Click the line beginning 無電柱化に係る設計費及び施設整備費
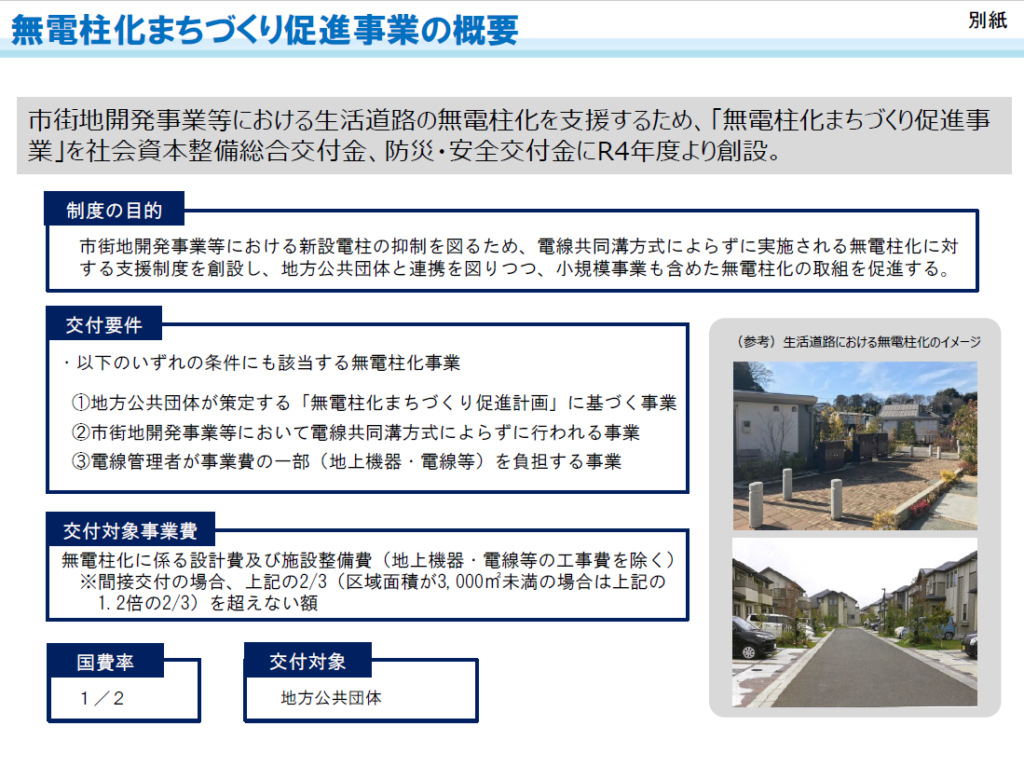This screenshot has height=767, width=1024. coord(369,560)
